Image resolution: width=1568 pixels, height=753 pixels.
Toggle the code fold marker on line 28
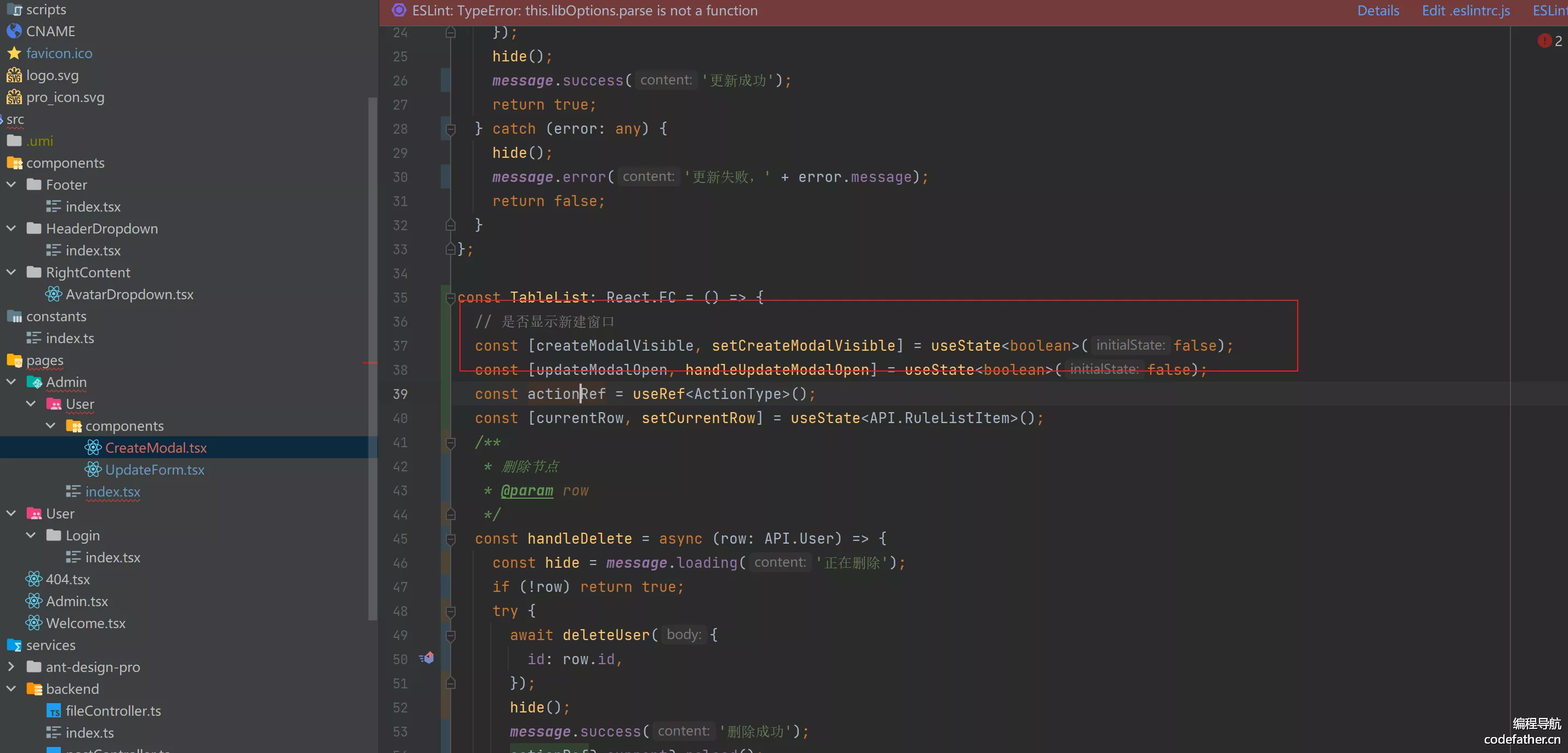tap(451, 128)
